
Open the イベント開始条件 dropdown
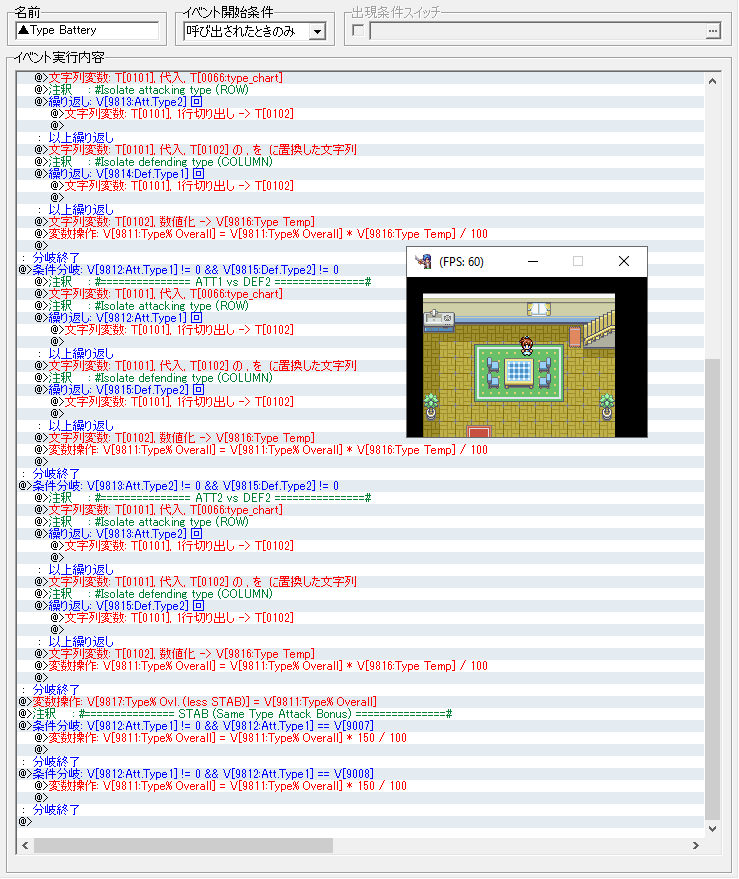(x=317, y=31)
